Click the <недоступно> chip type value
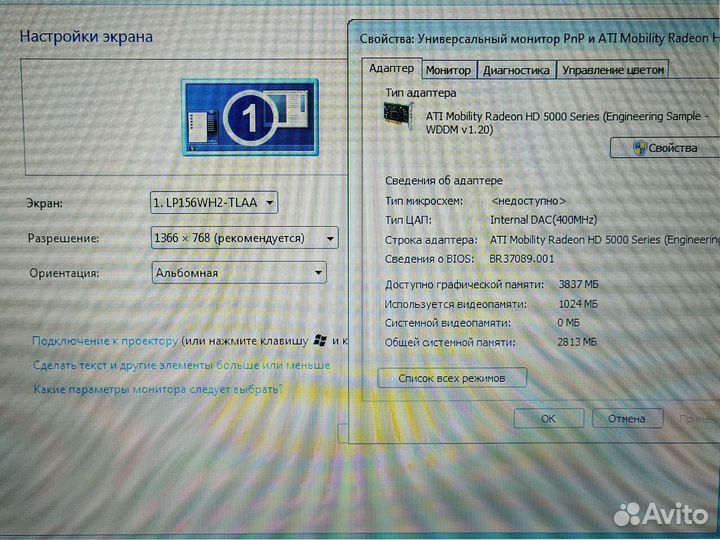This screenshot has width=720, height=540. click(x=528, y=201)
